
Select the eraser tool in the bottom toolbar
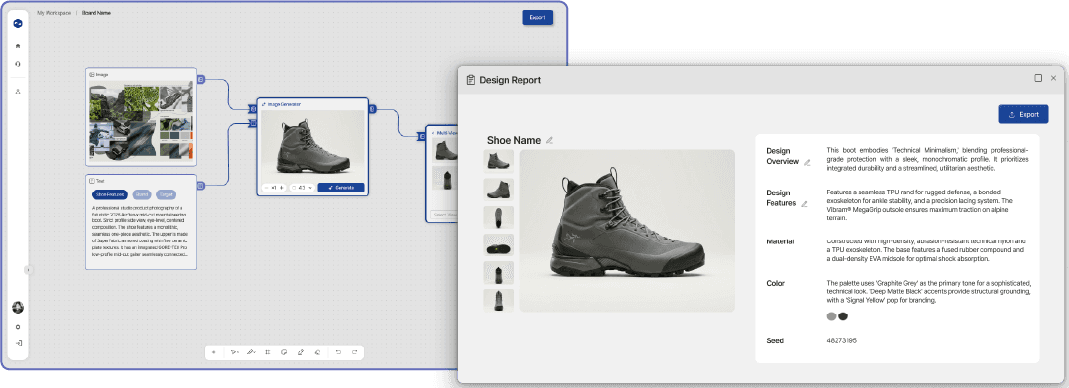317,352
